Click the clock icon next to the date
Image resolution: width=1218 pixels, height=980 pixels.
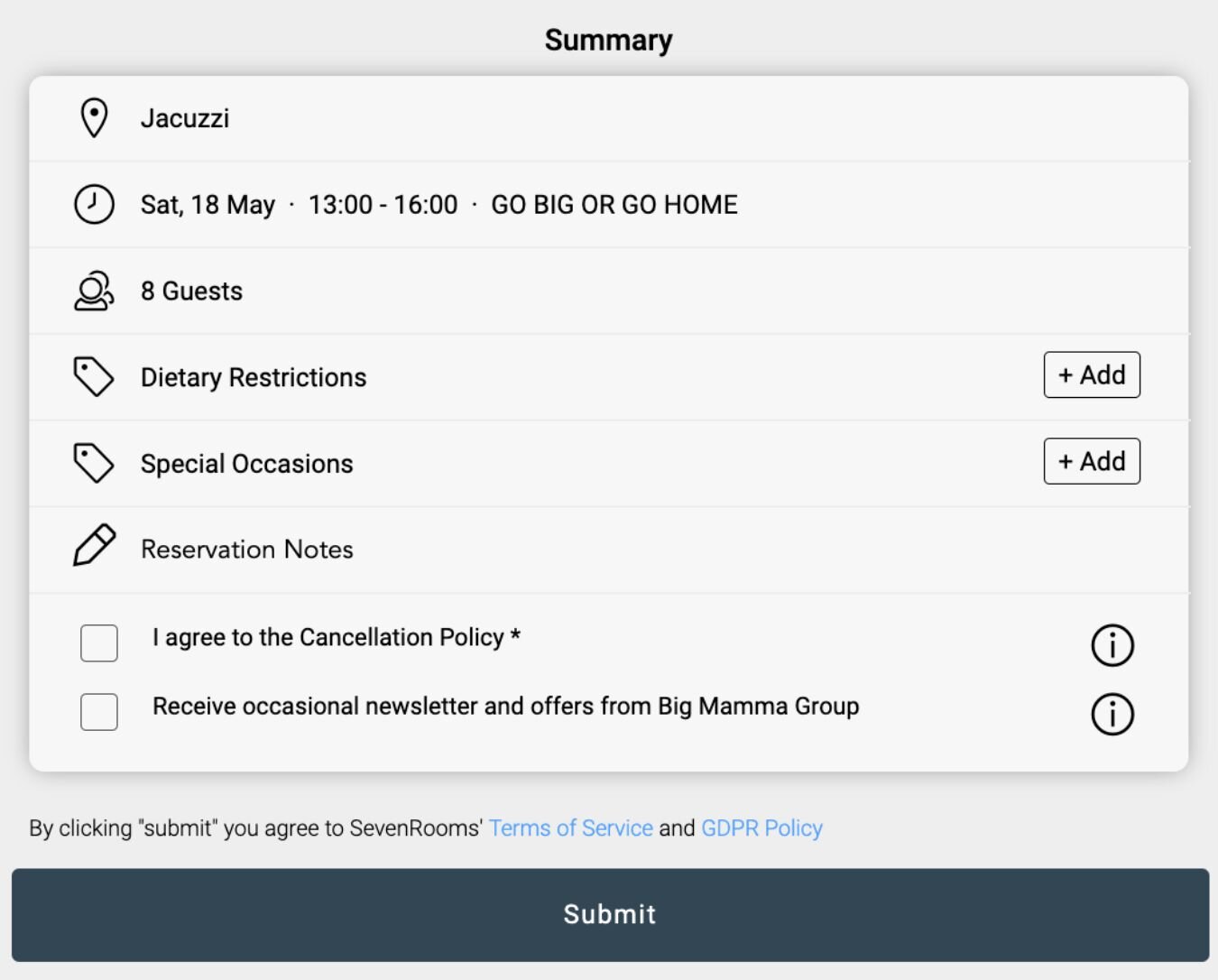(x=94, y=204)
